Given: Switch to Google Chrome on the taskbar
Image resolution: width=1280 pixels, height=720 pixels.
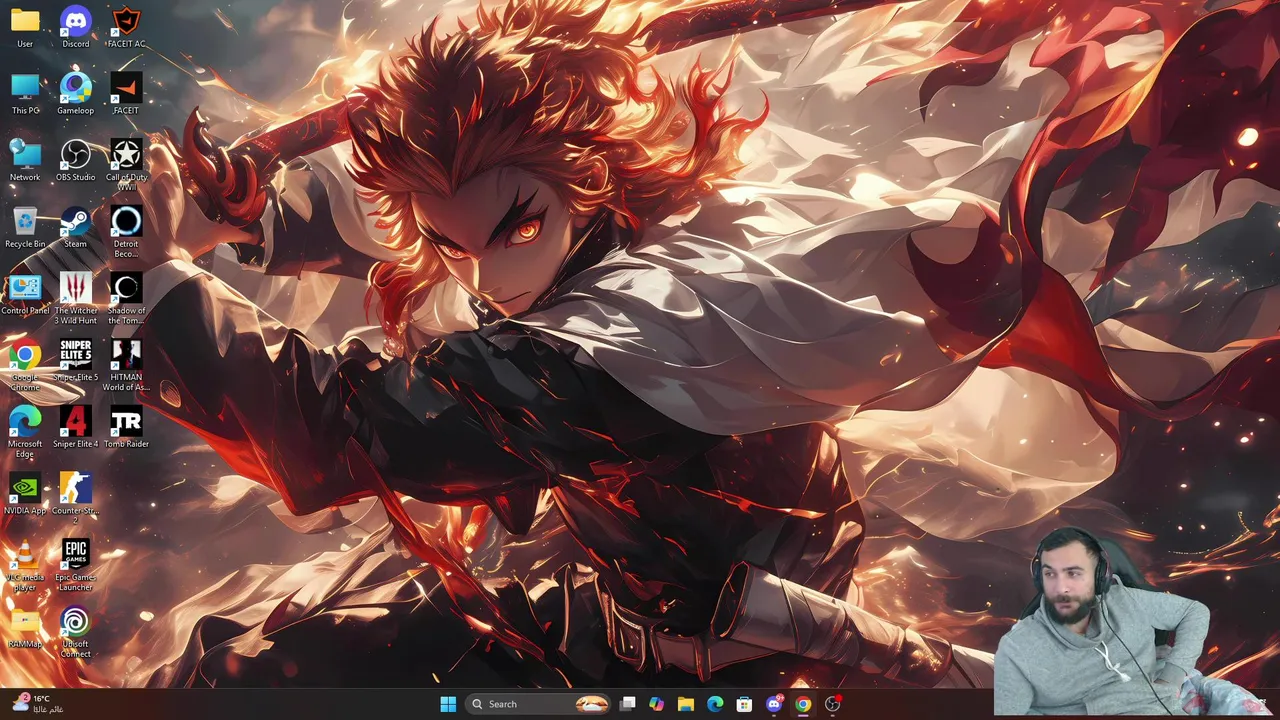Looking at the screenshot, I should point(803,704).
